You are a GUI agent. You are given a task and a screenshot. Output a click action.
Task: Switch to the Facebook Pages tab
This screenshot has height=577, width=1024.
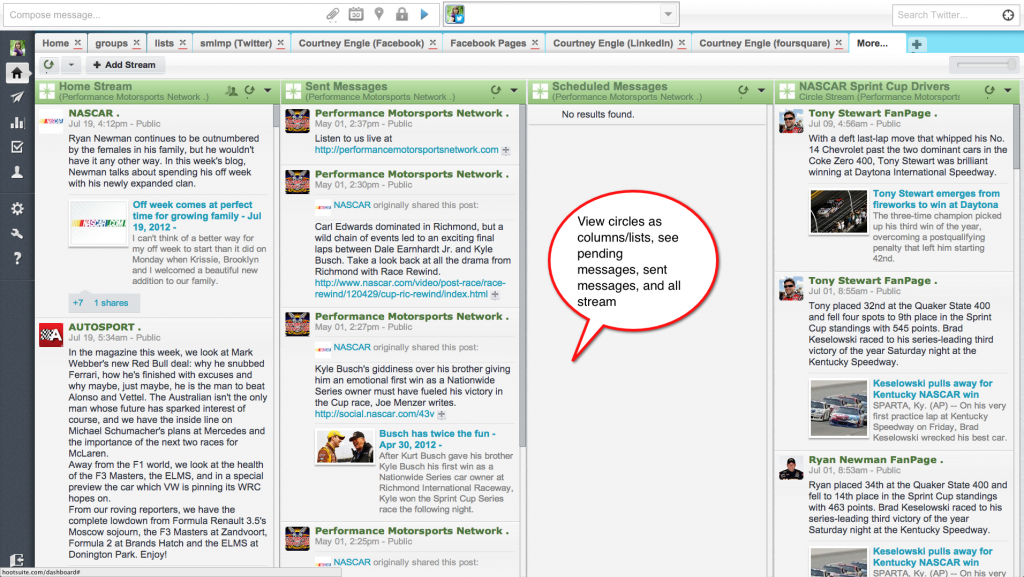pyautogui.click(x=488, y=43)
